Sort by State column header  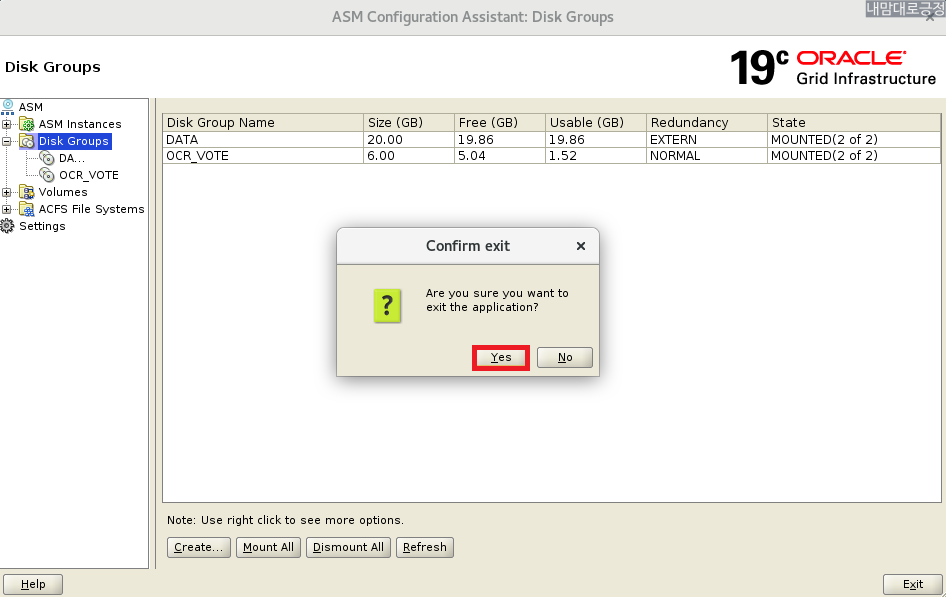[854, 122]
